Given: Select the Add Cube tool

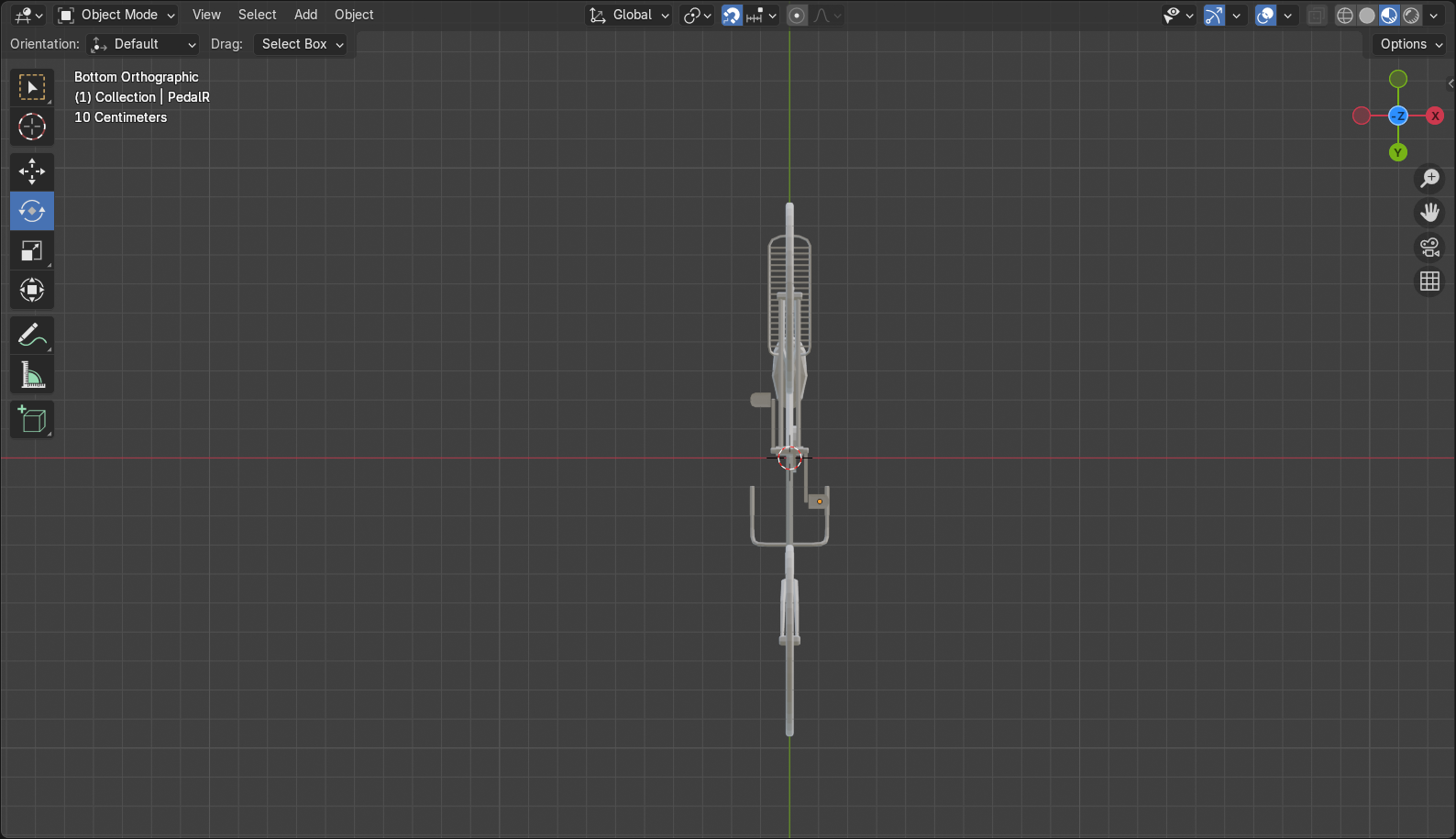Looking at the screenshot, I should (32, 419).
